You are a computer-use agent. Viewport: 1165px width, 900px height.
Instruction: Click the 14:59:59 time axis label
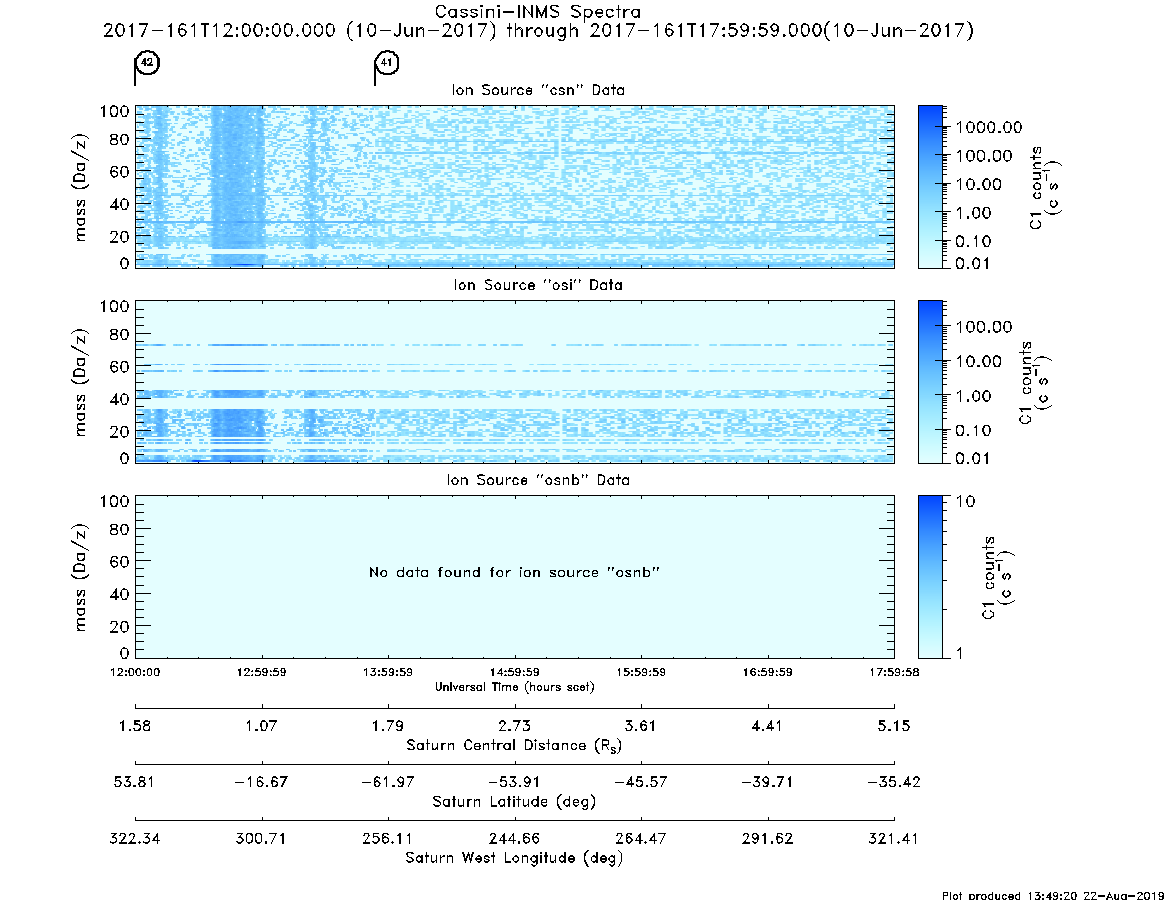coord(514,672)
